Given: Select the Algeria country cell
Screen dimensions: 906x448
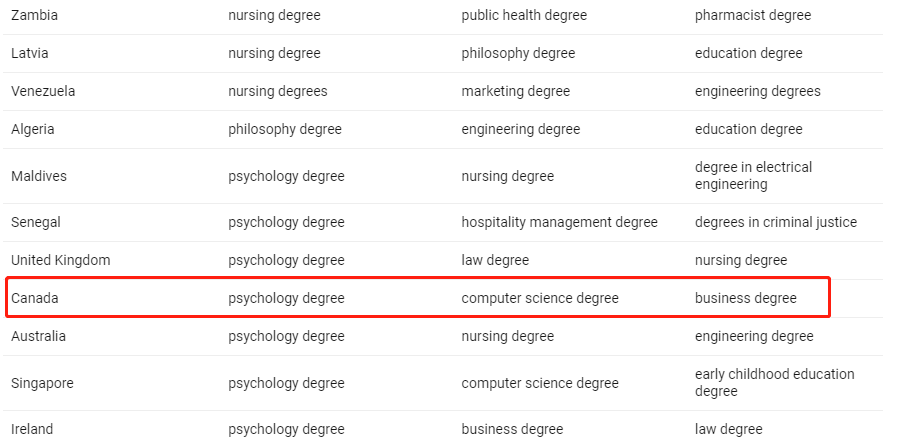Looking at the screenshot, I should 33,129.
